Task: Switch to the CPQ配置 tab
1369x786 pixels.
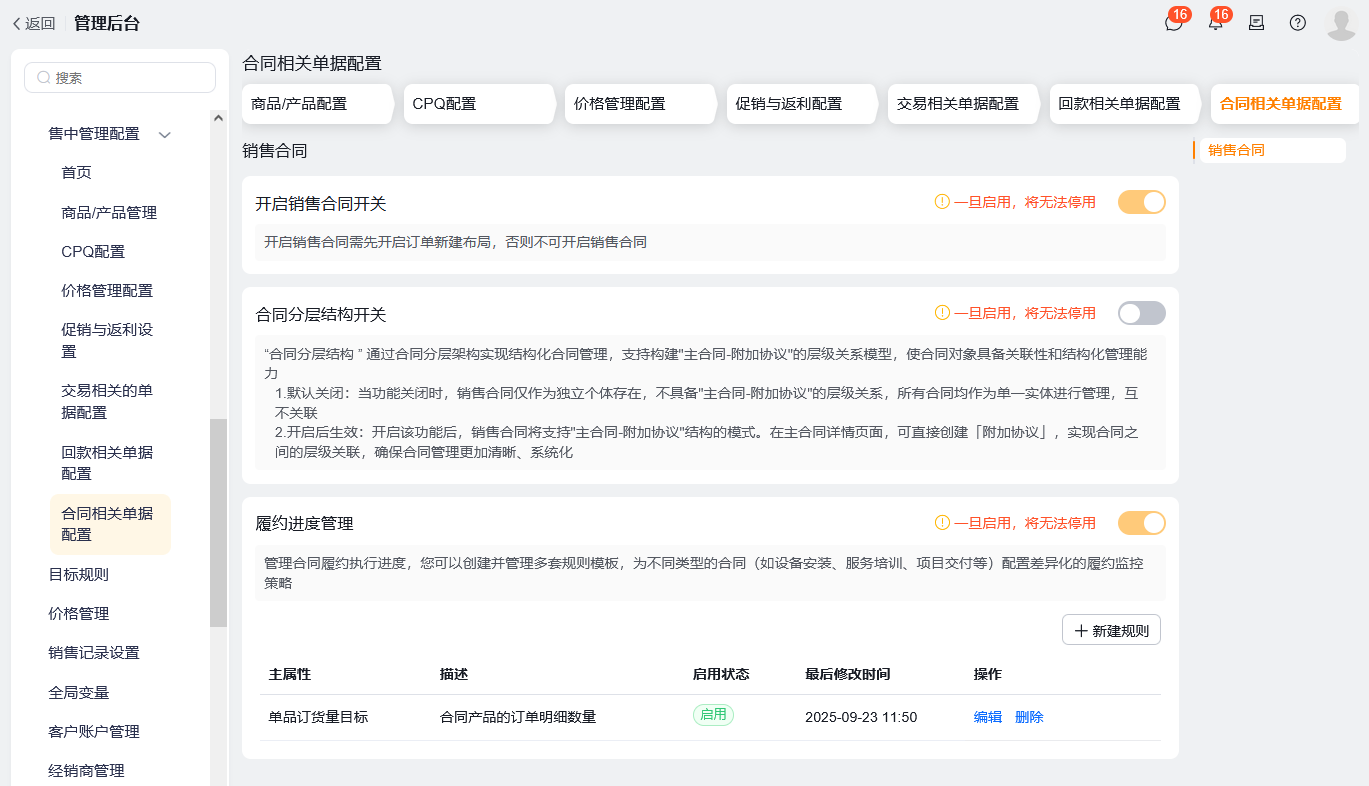Action: [479, 103]
